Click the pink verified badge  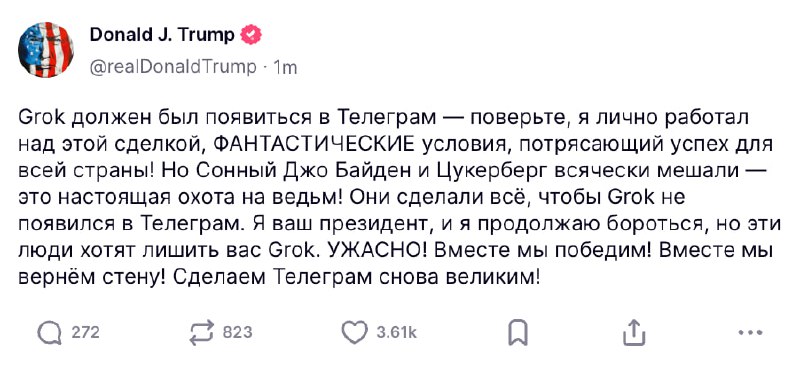click(x=252, y=35)
